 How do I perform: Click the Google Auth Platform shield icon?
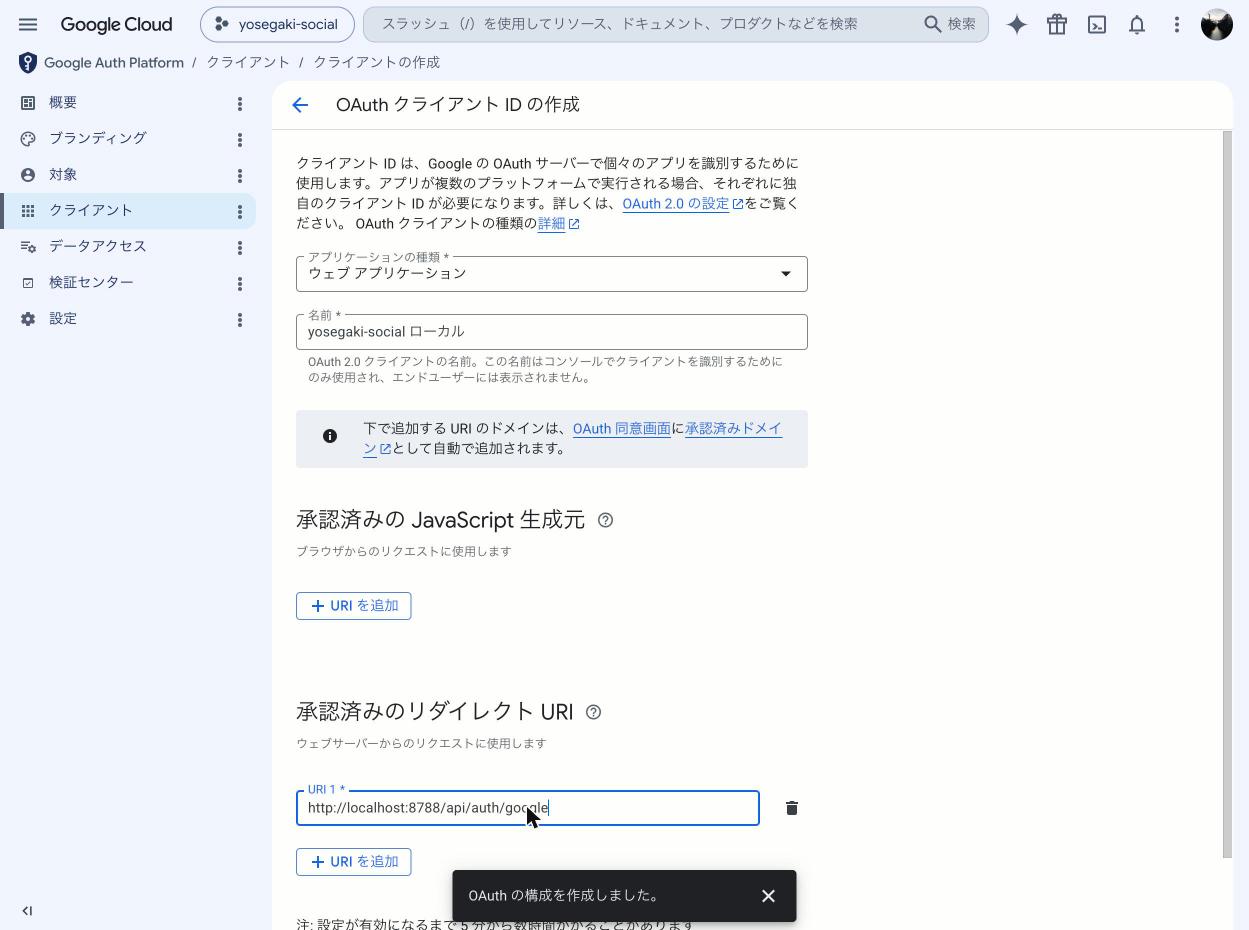28,63
